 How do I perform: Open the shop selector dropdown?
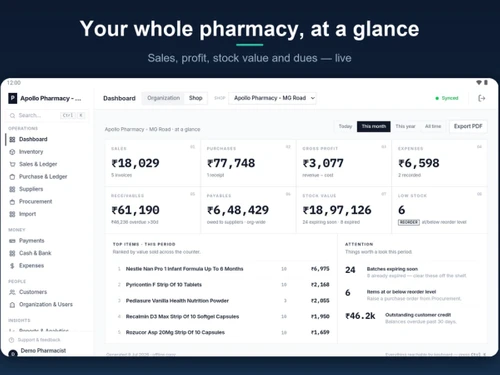[272, 98]
